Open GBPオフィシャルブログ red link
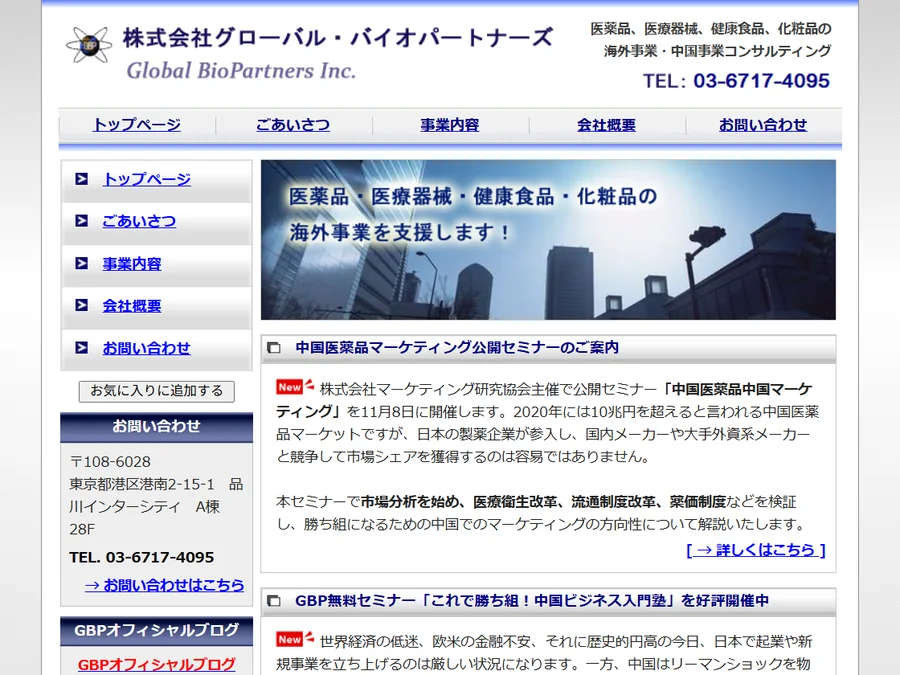The height and width of the screenshot is (675, 900). [x=157, y=664]
